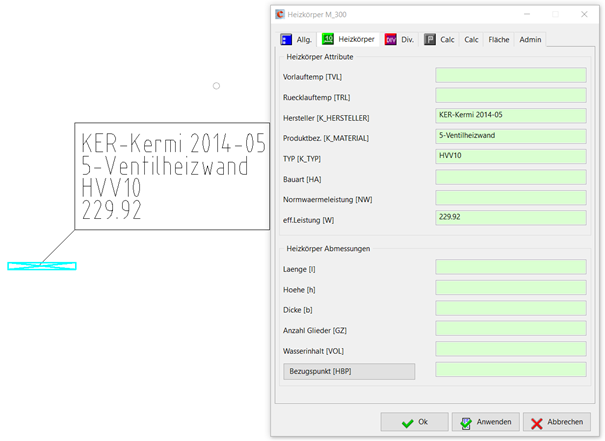
Task: Click the Ruecklauftemp [TRL] input field
Action: (x=511, y=95)
